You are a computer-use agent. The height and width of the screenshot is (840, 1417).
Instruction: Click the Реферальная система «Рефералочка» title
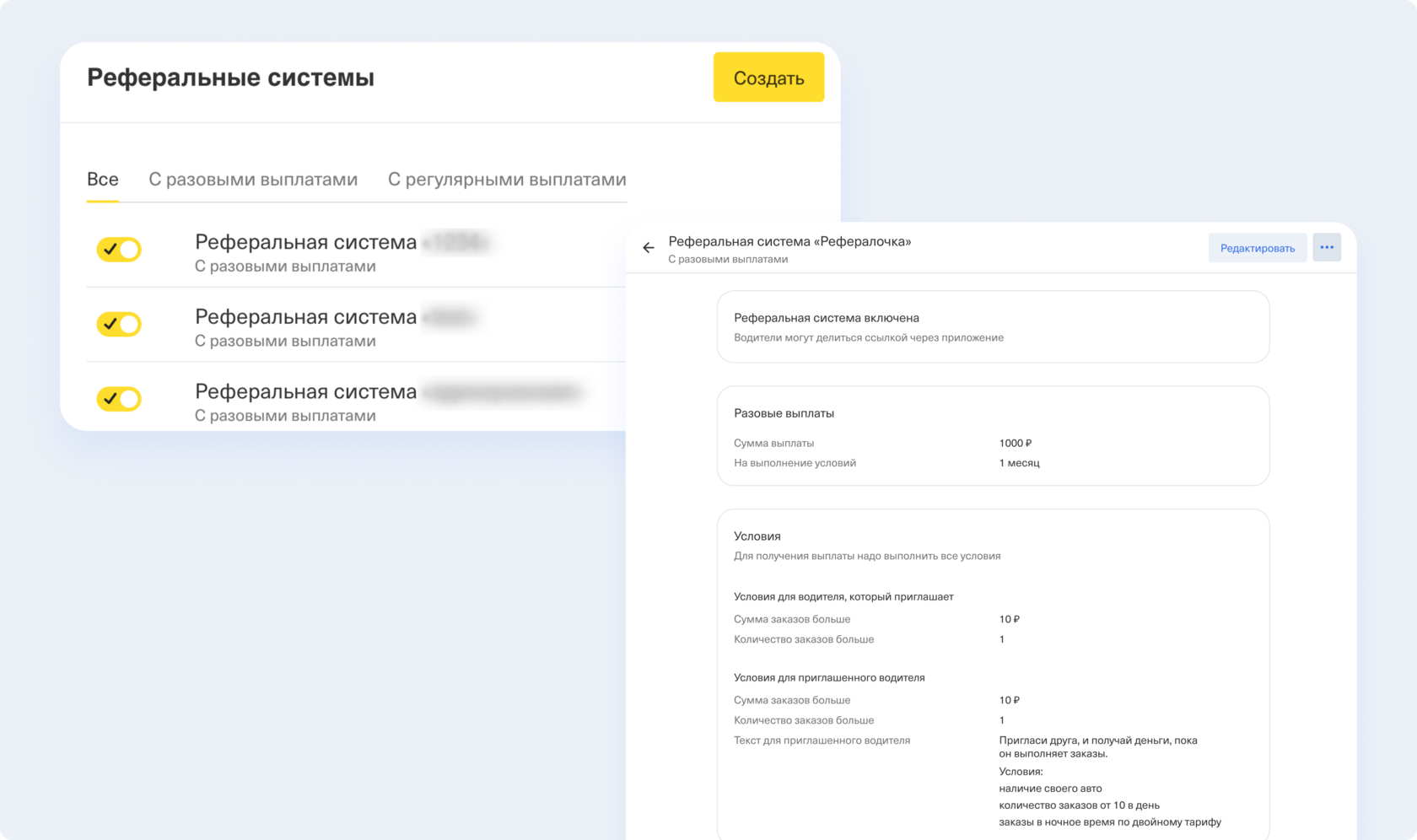789,241
